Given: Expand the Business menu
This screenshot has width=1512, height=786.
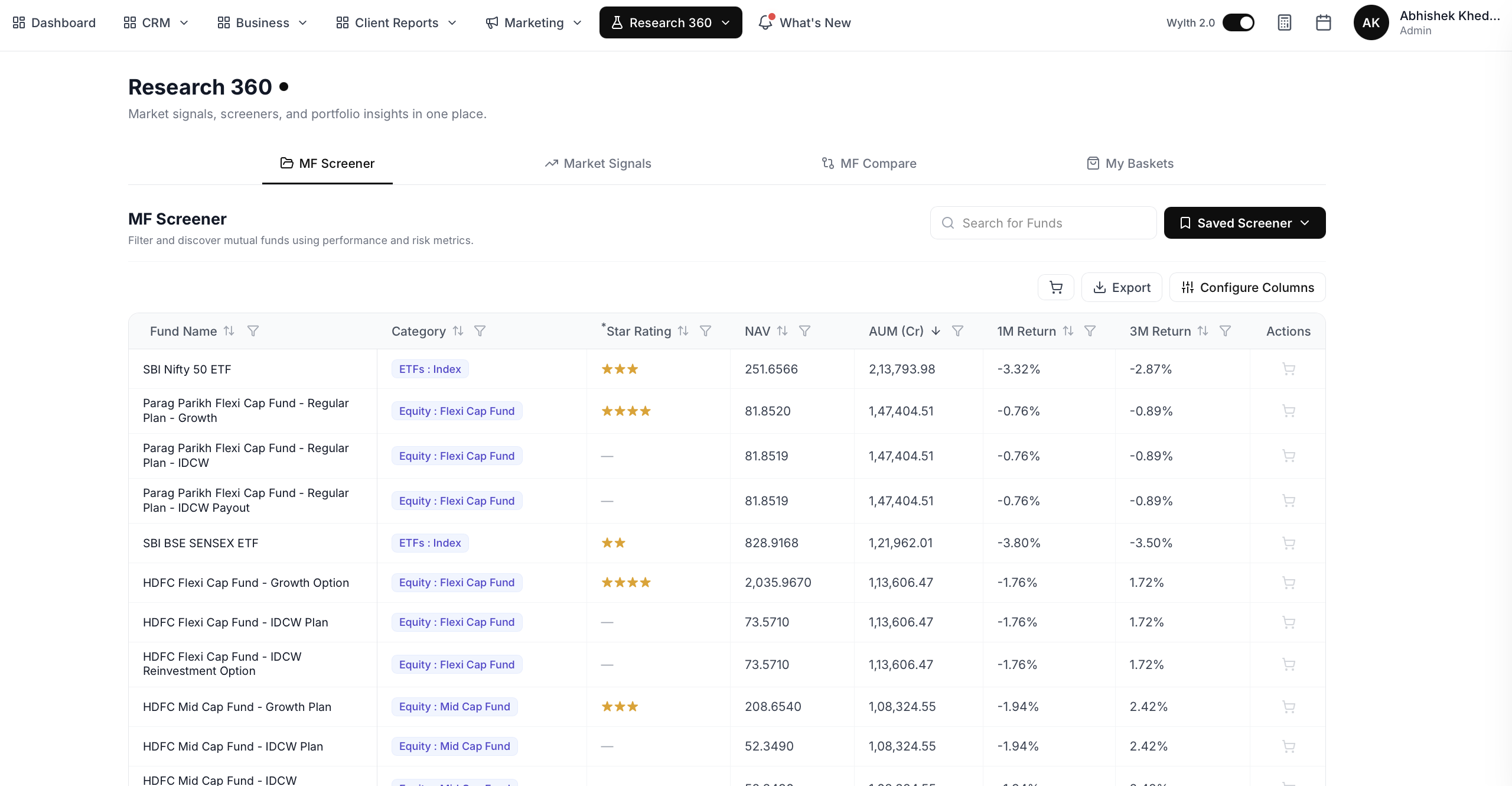Looking at the screenshot, I should (263, 22).
